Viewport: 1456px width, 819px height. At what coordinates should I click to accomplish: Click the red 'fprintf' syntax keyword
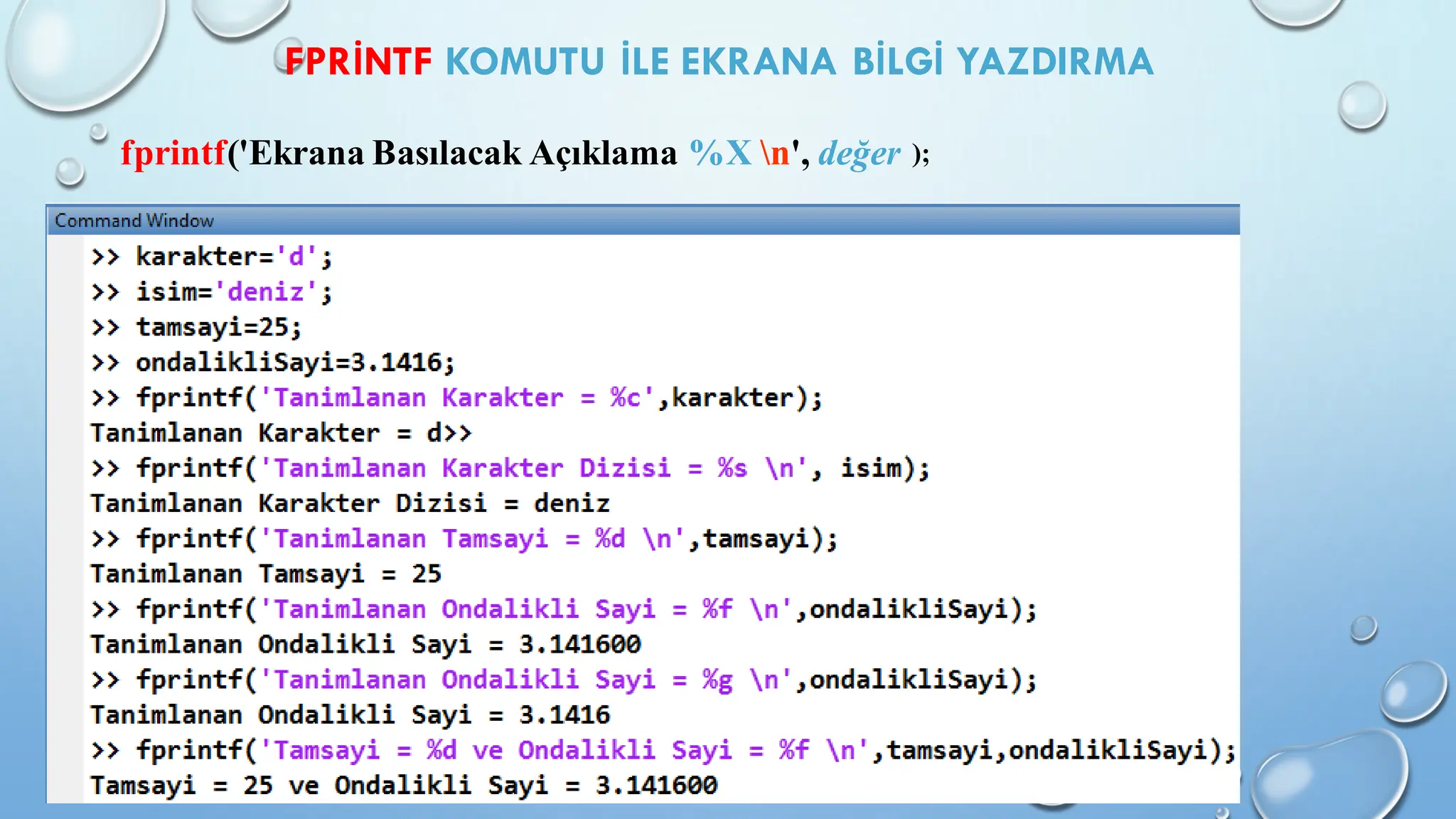click(173, 153)
